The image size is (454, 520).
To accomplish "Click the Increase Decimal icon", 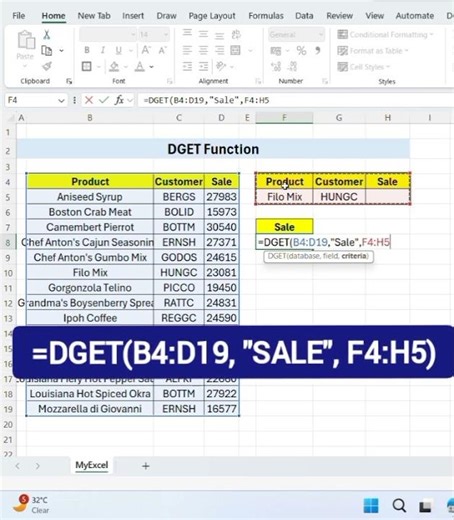I will pyautogui.click(x=276, y=66).
